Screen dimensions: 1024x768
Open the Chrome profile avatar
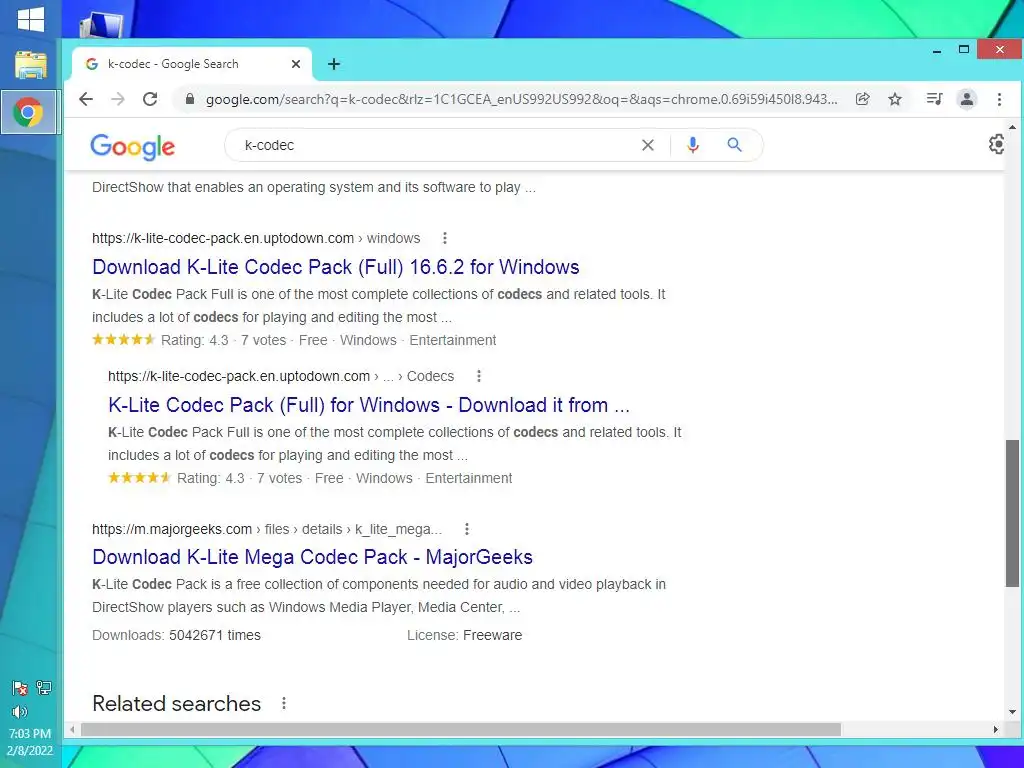(x=967, y=99)
